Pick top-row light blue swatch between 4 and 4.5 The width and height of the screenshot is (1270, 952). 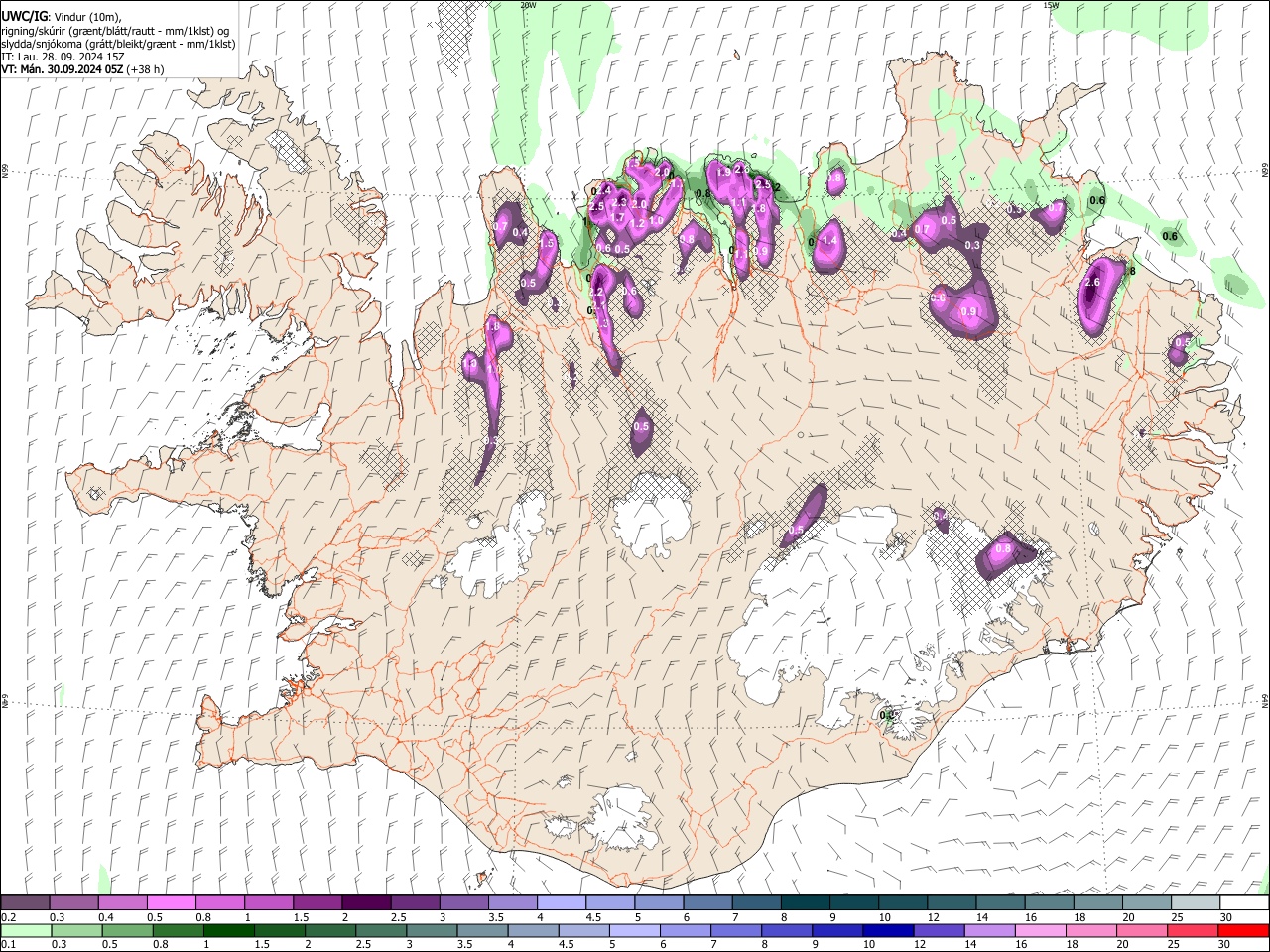(x=560, y=903)
